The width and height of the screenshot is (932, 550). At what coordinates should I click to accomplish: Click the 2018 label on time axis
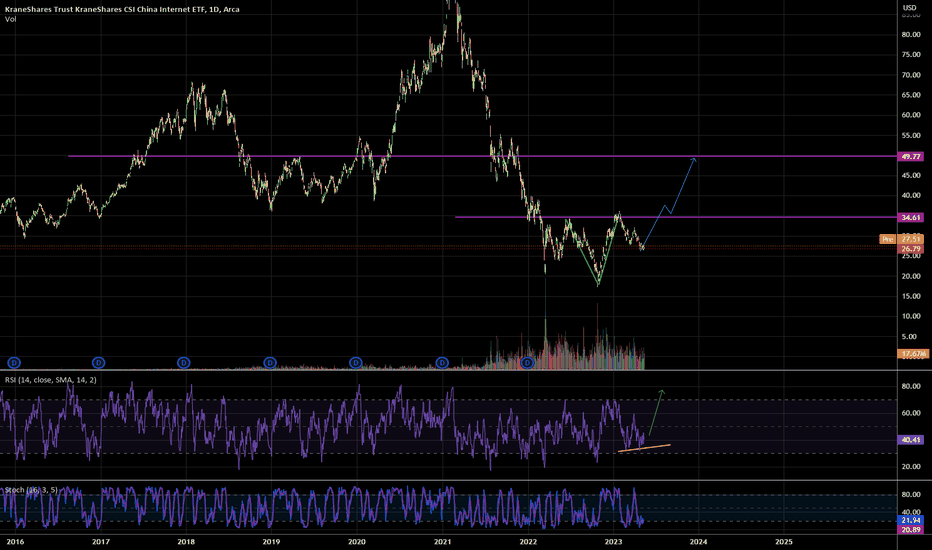tap(186, 542)
